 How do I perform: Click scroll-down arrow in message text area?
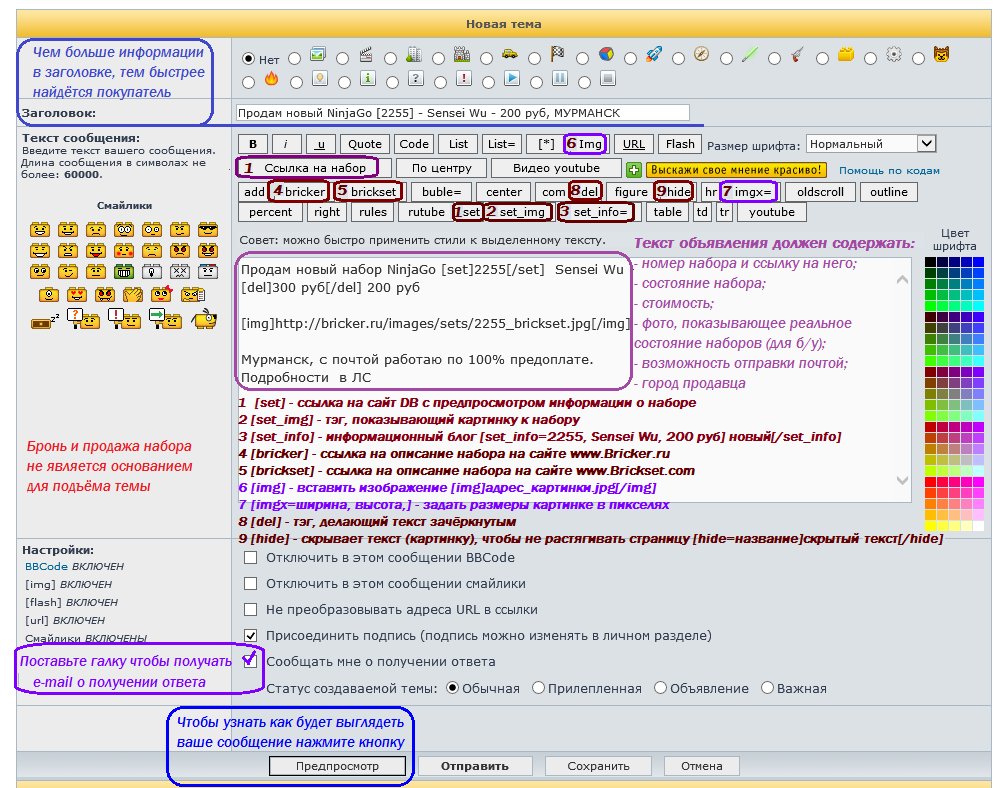pos(902,481)
